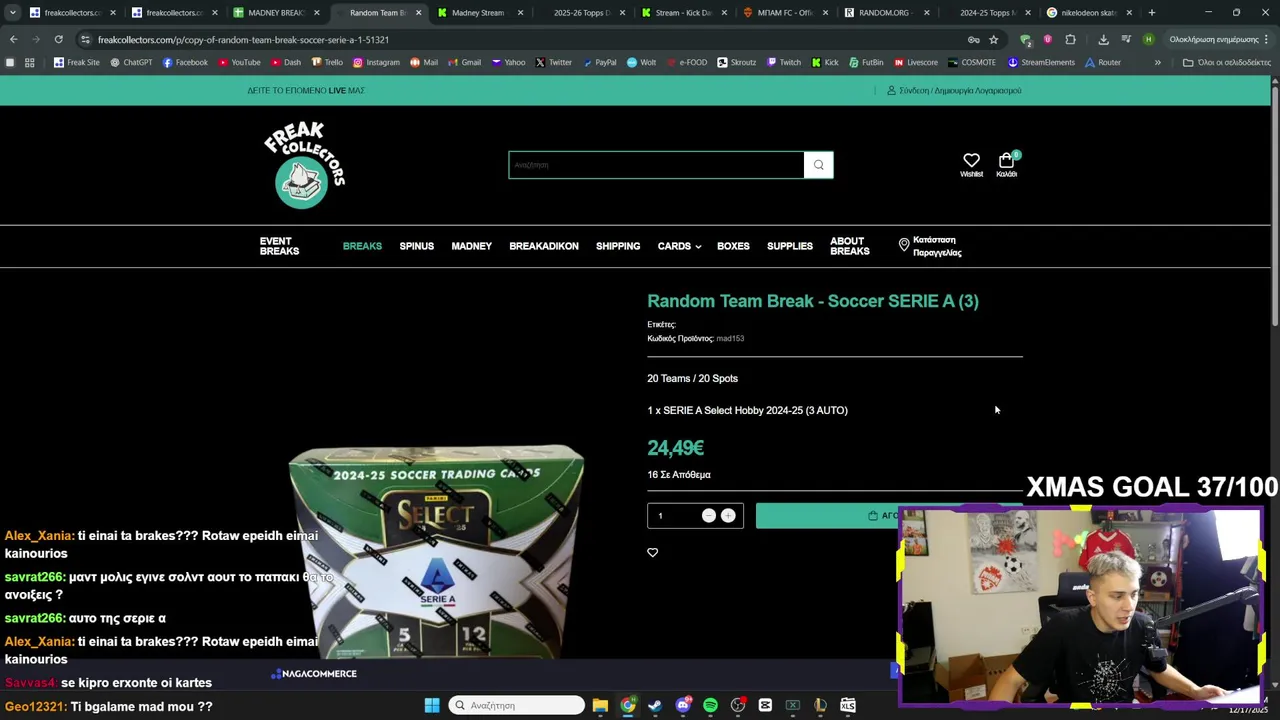Open the StreamElements bookmark
1280x720 pixels.
(x=1042, y=62)
